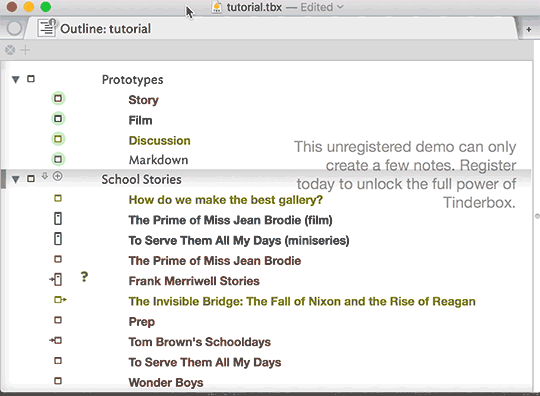The image size is (540, 396).
Task: Click the crossed-circle icon below the tab
Action: pyautogui.click(x=10, y=50)
